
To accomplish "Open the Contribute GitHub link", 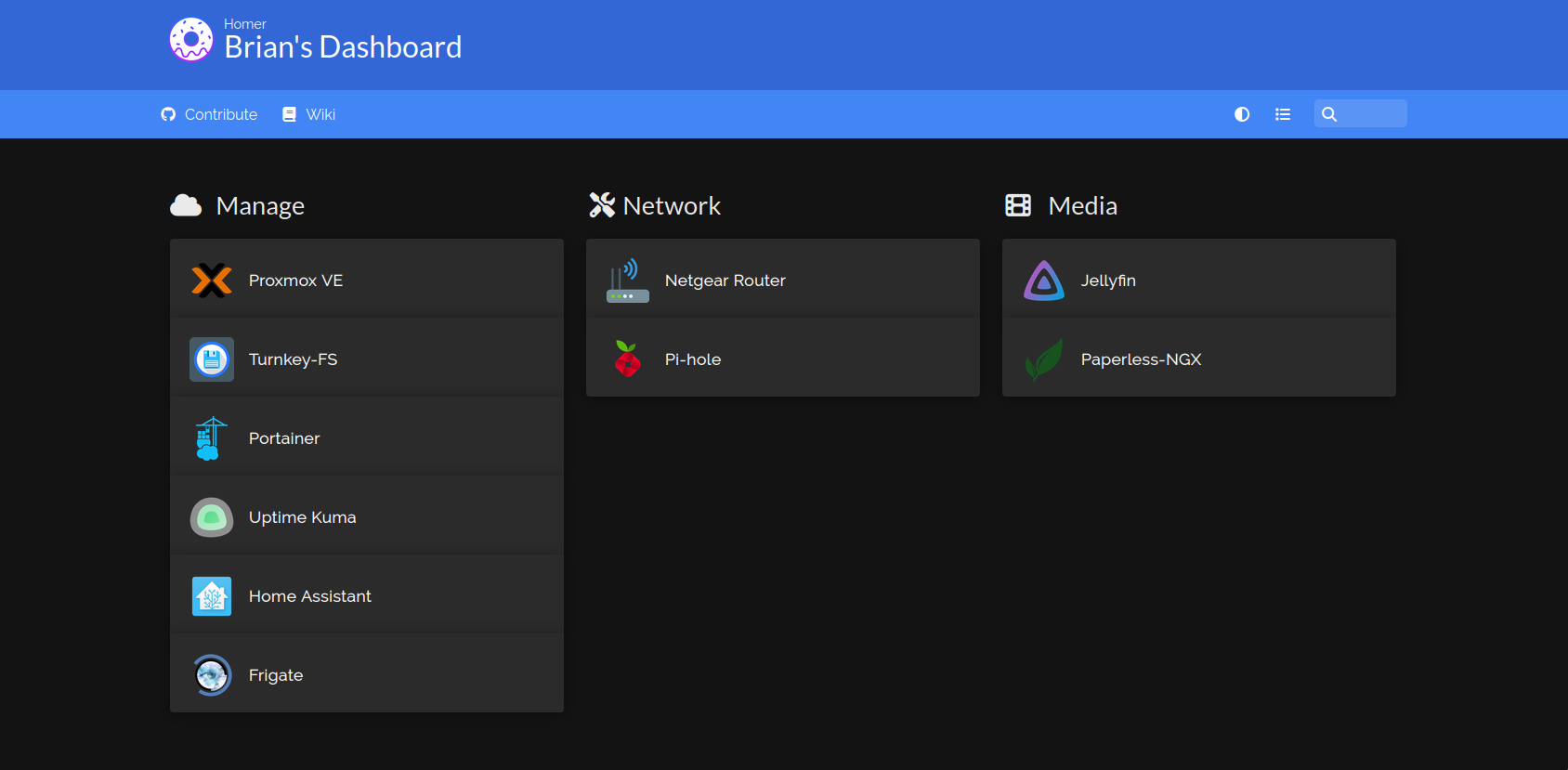I will [209, 114].
